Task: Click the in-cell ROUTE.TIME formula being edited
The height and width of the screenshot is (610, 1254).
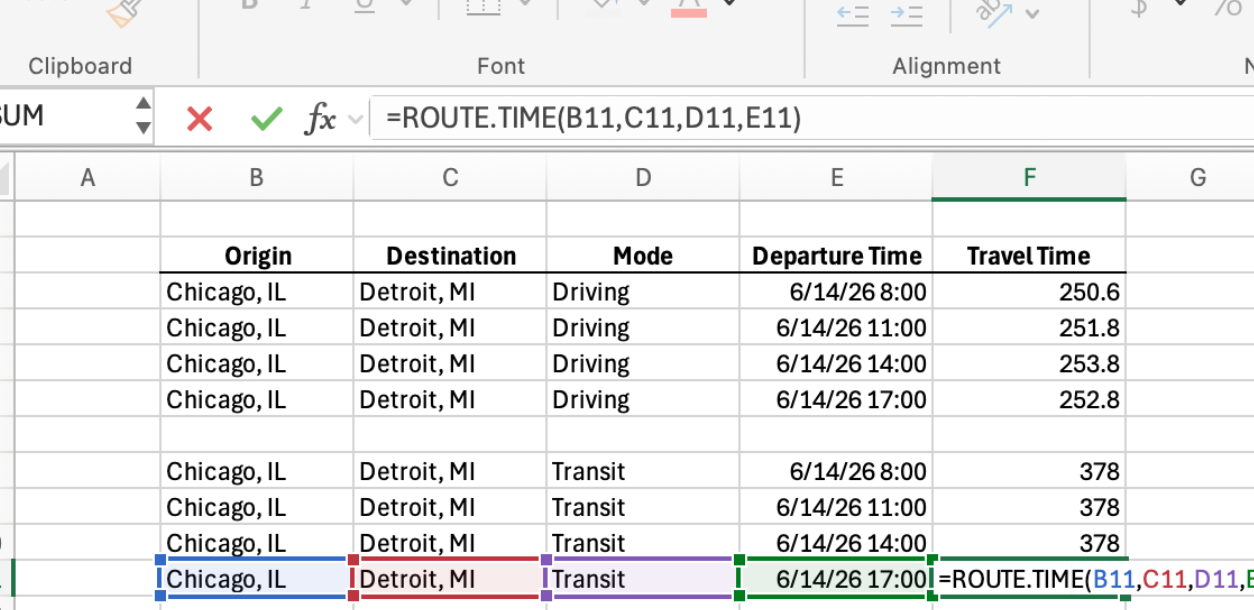Action: (x=1094, y=579)
